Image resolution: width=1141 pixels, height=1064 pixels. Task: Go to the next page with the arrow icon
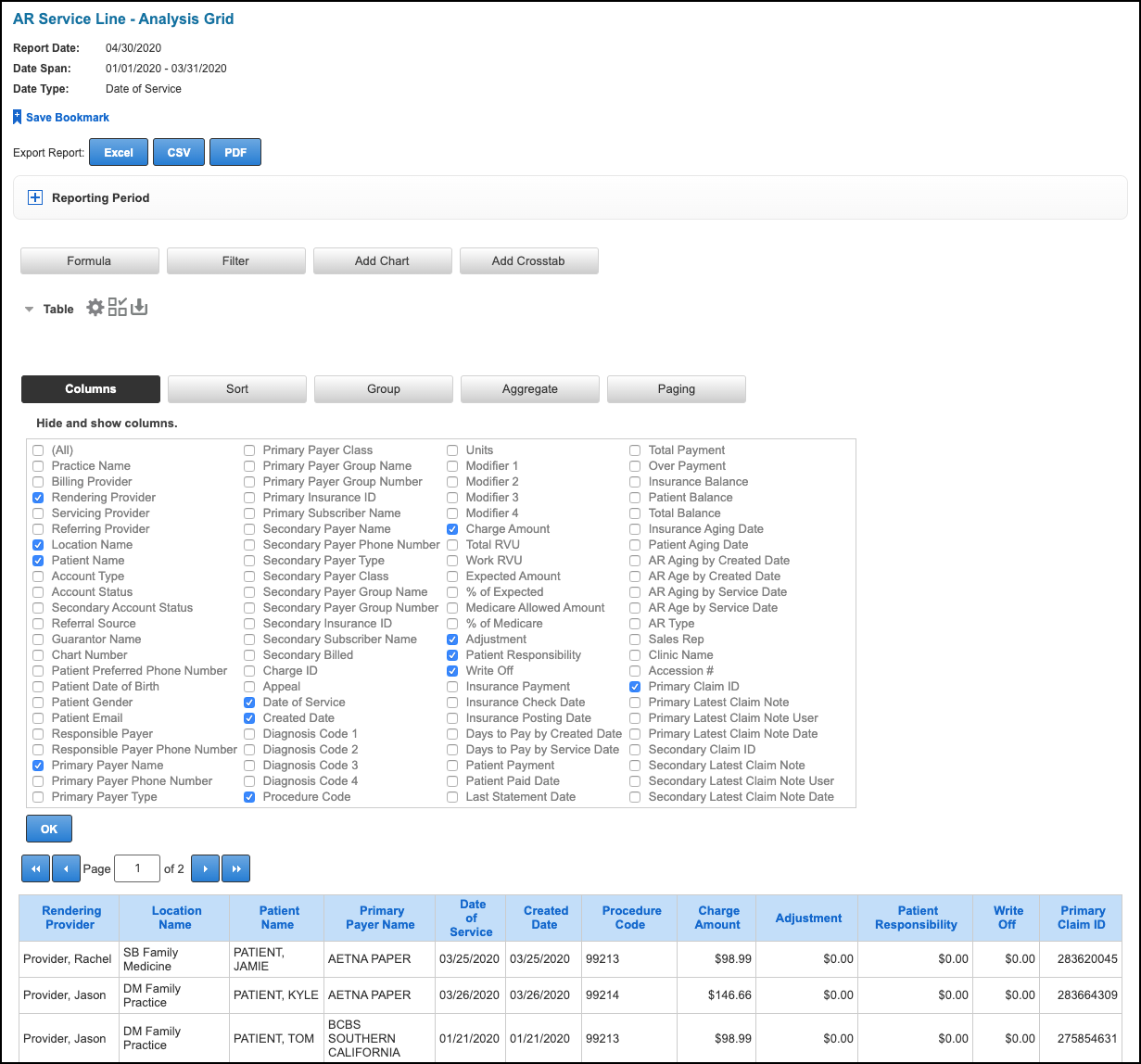(204, 868)
